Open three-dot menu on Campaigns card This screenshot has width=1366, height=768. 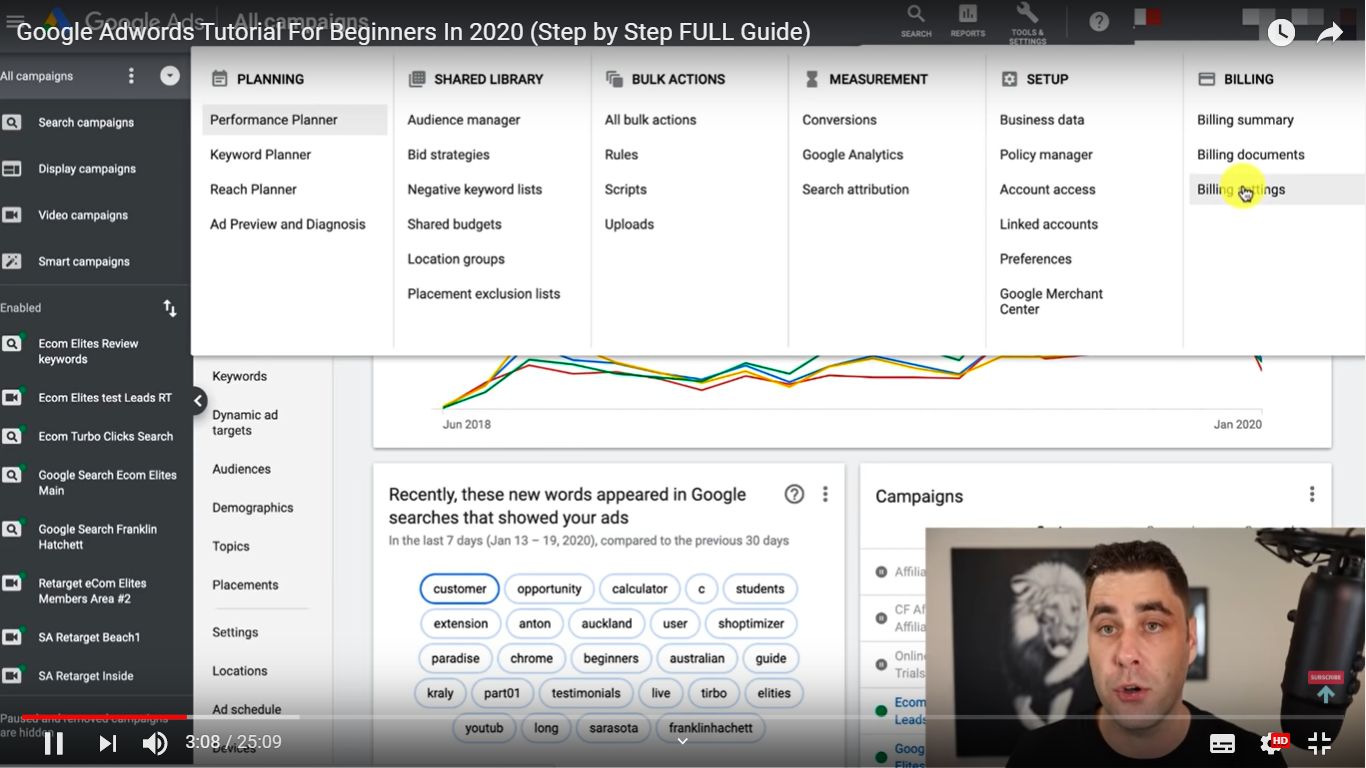(1312, 494)
